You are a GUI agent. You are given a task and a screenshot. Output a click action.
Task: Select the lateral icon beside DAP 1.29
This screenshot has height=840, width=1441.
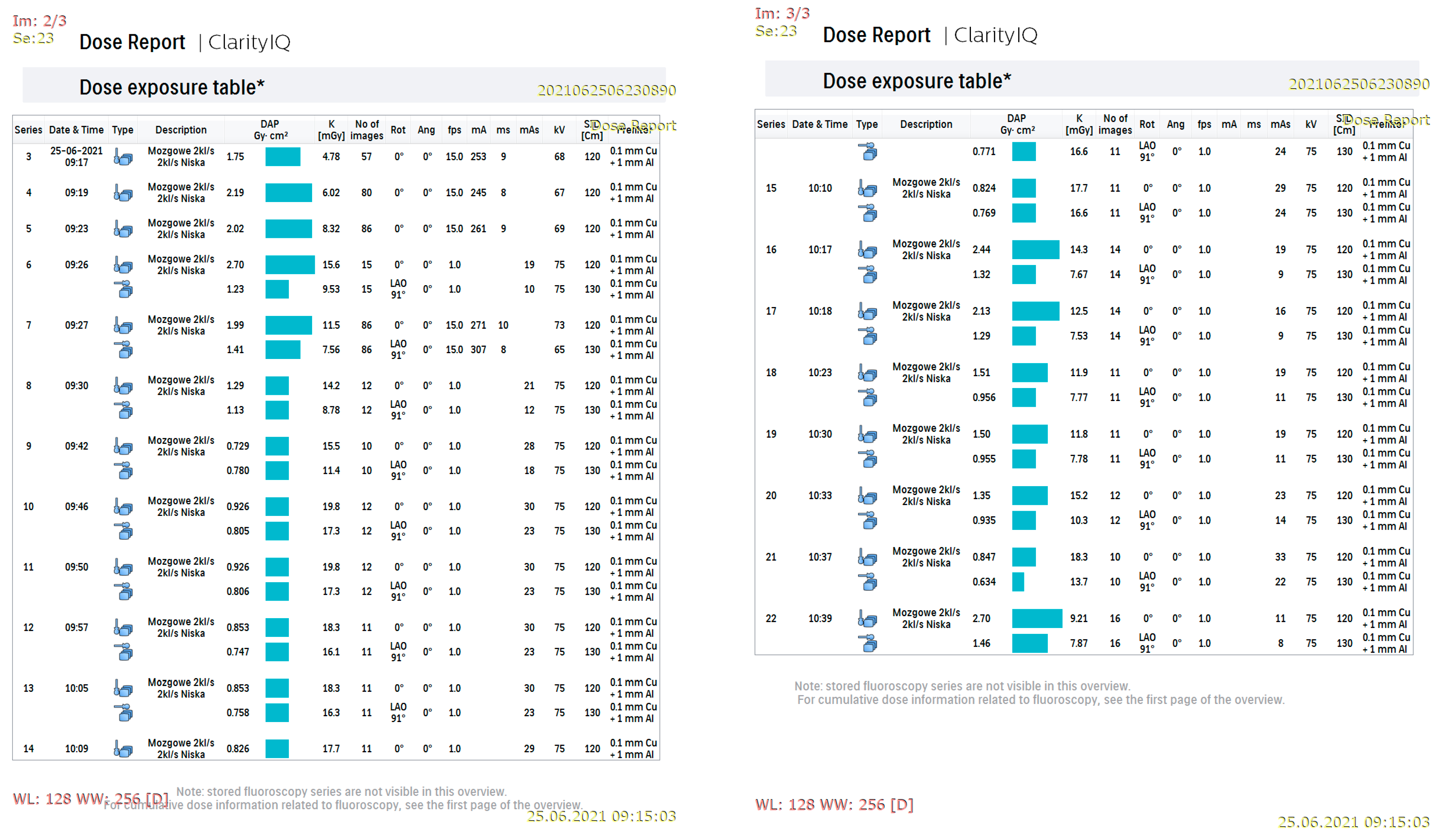pos(867,336)
